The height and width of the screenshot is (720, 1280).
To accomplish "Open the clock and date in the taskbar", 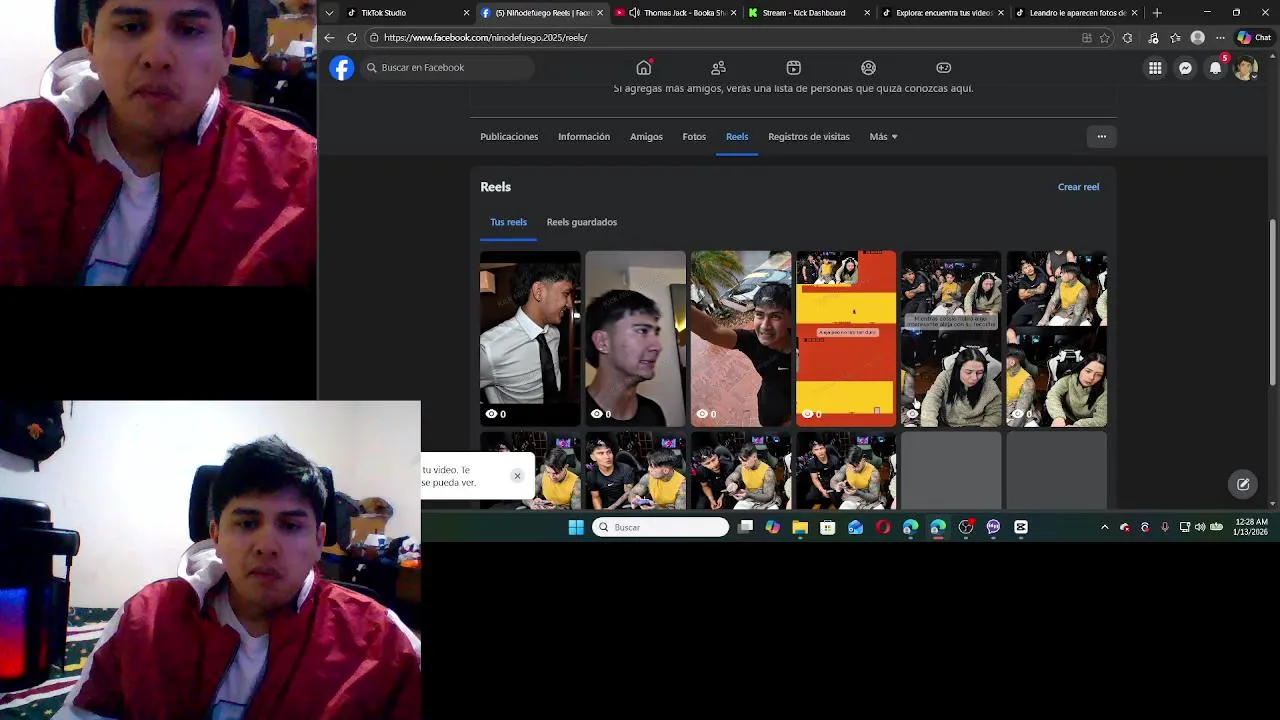I will tap(1251, 527).
